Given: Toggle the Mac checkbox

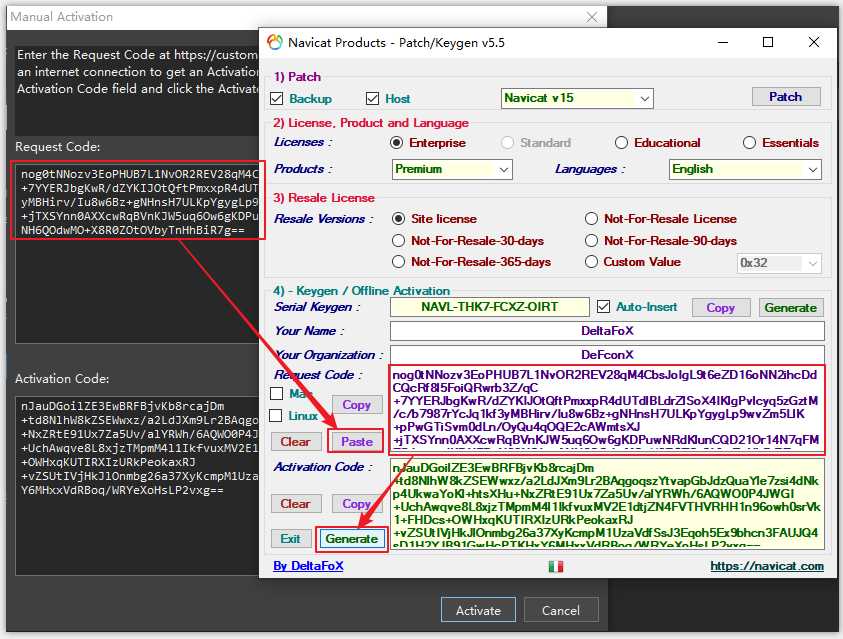Looking at the screenshot, I should click(x=276, y=393).
